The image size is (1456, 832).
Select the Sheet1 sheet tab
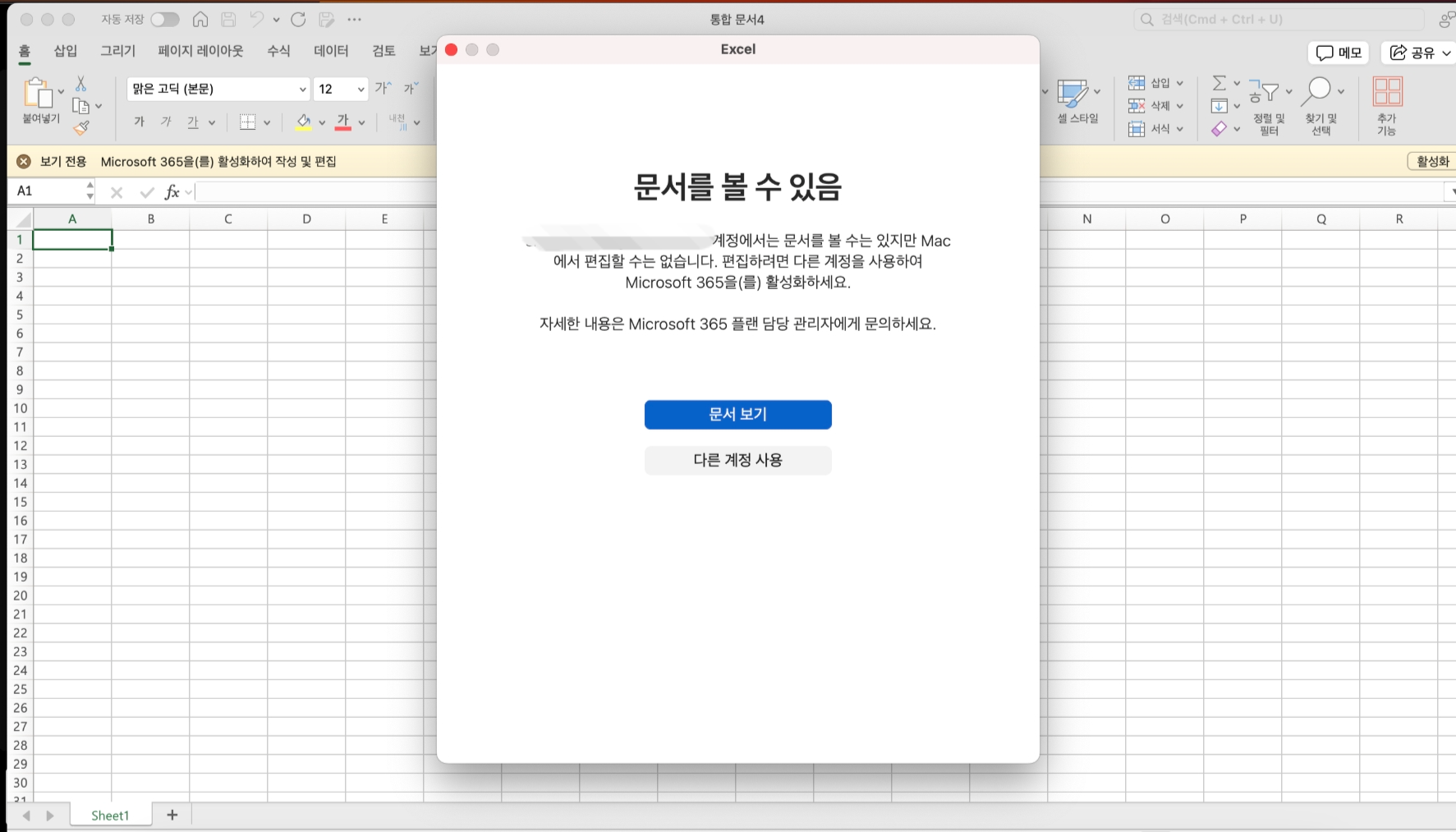point(110,816)
